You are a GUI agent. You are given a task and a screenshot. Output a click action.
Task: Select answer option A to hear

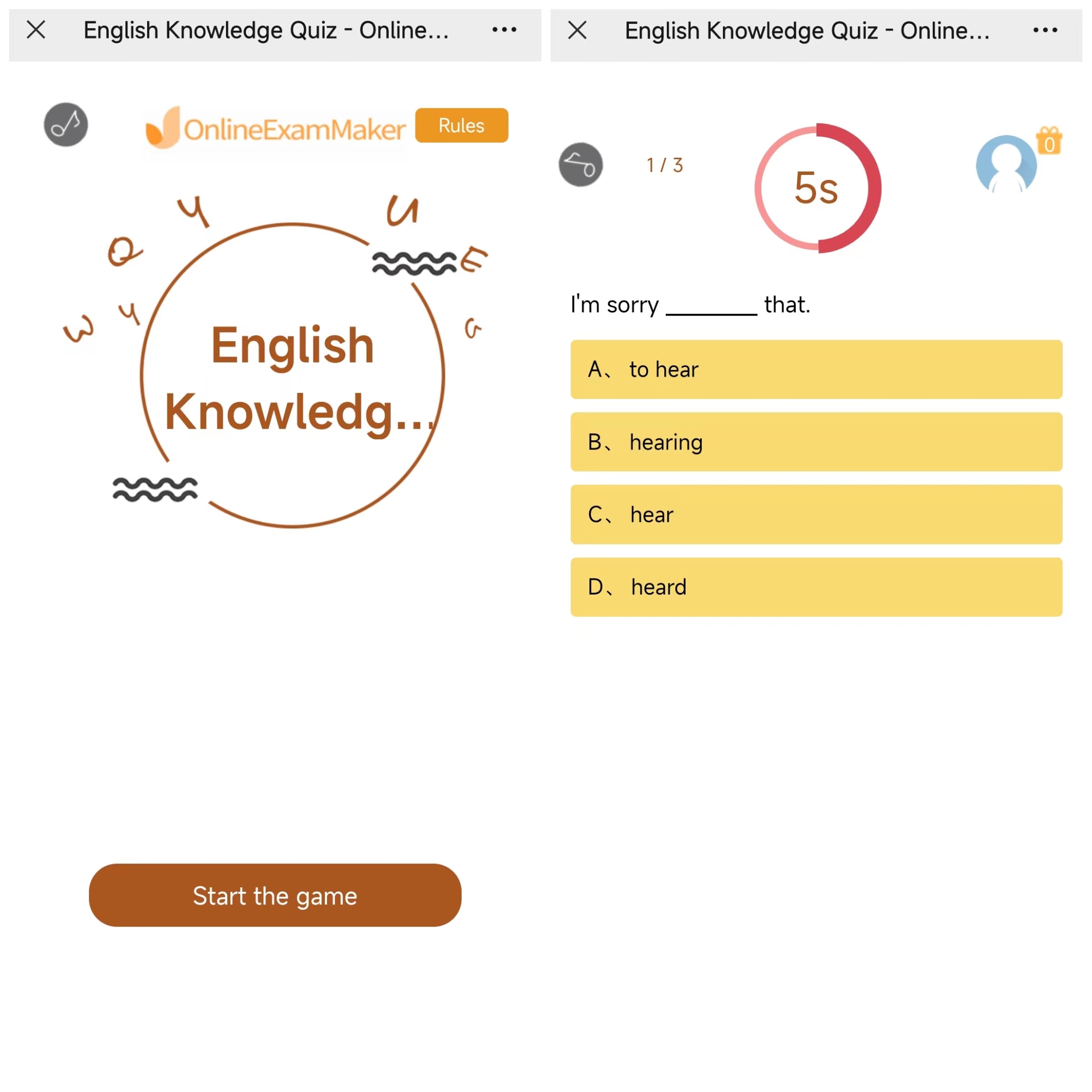(816, 368)
